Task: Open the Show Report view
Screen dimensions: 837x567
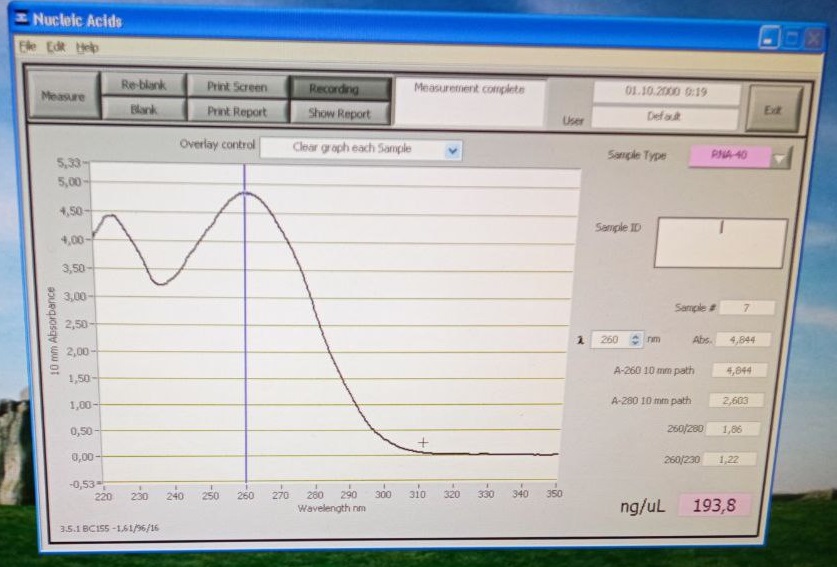Action: pos(339,113)
